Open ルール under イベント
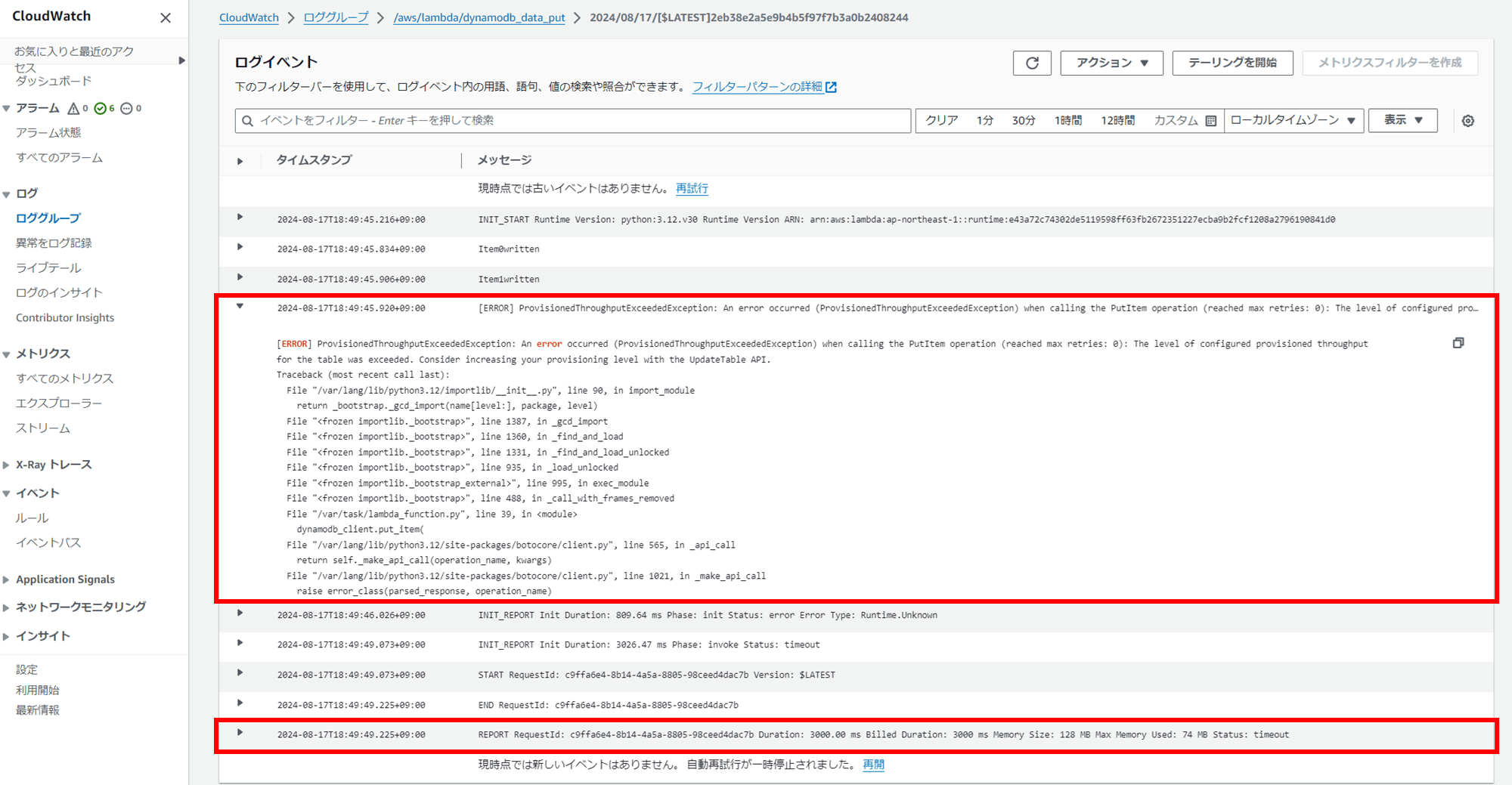This screenshot has width=1512, height=785. tap(32, 518)
